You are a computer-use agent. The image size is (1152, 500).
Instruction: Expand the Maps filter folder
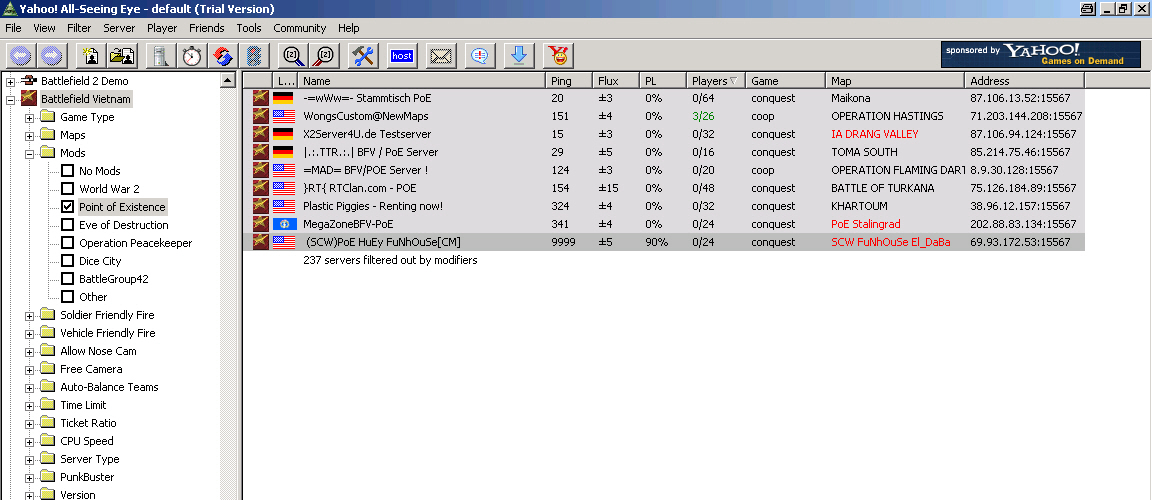point(29,135)
